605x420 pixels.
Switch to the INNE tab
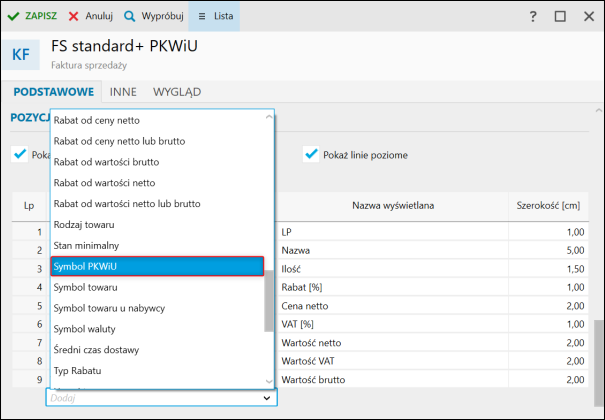coord(123,92)
